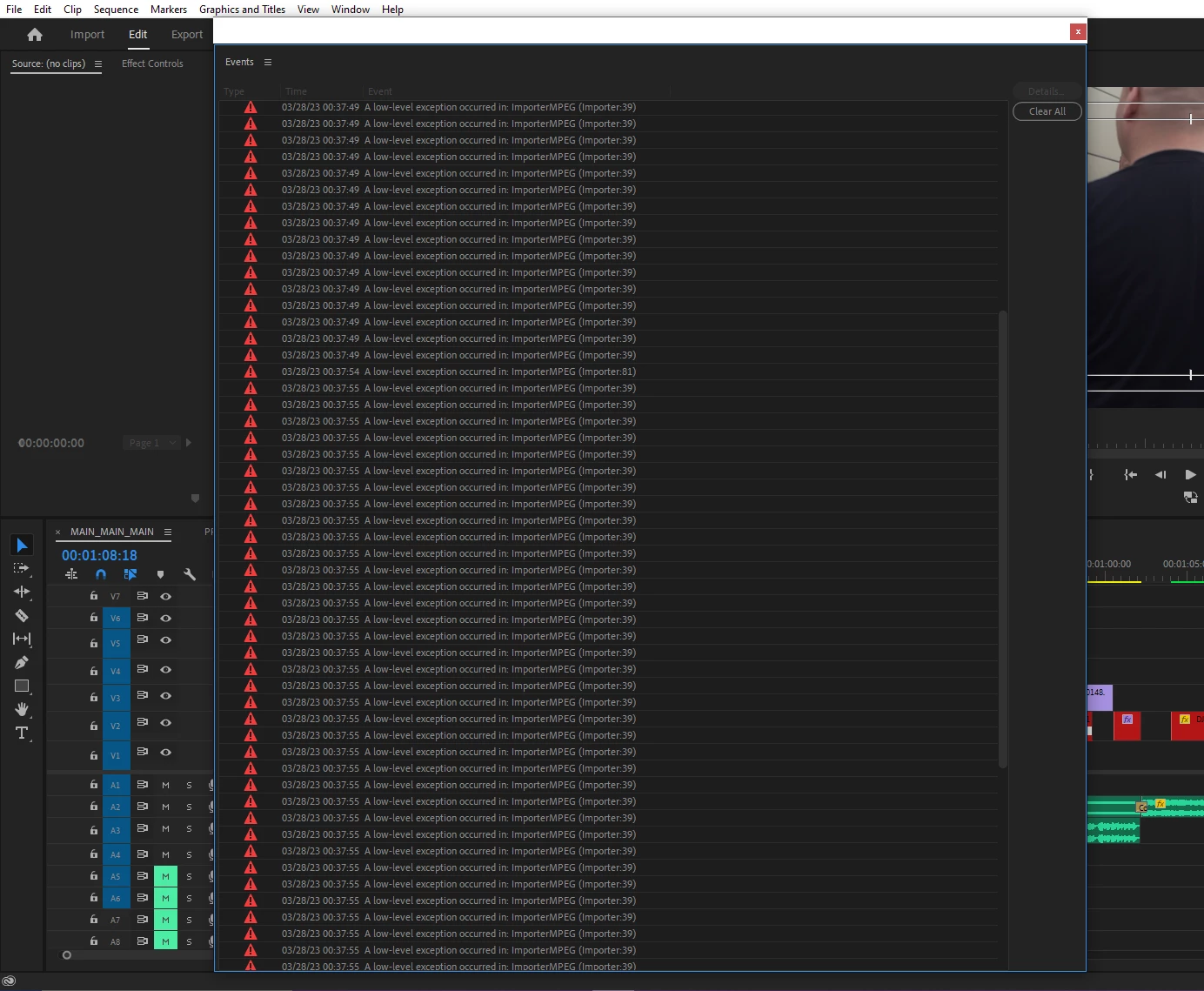Toggle lock on track V7
This screenshot has width=1204, height=991.
[x=93, y=596]
